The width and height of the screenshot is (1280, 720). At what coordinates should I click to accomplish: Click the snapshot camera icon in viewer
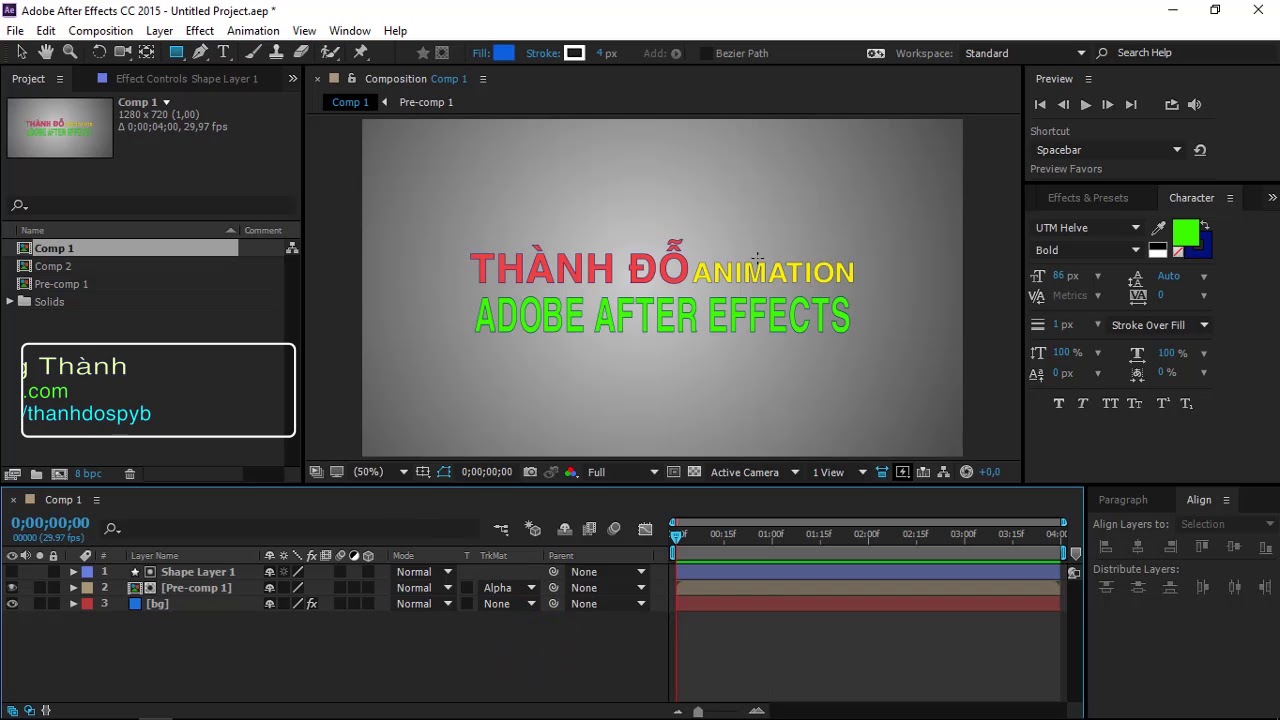(x=530, y=472)
